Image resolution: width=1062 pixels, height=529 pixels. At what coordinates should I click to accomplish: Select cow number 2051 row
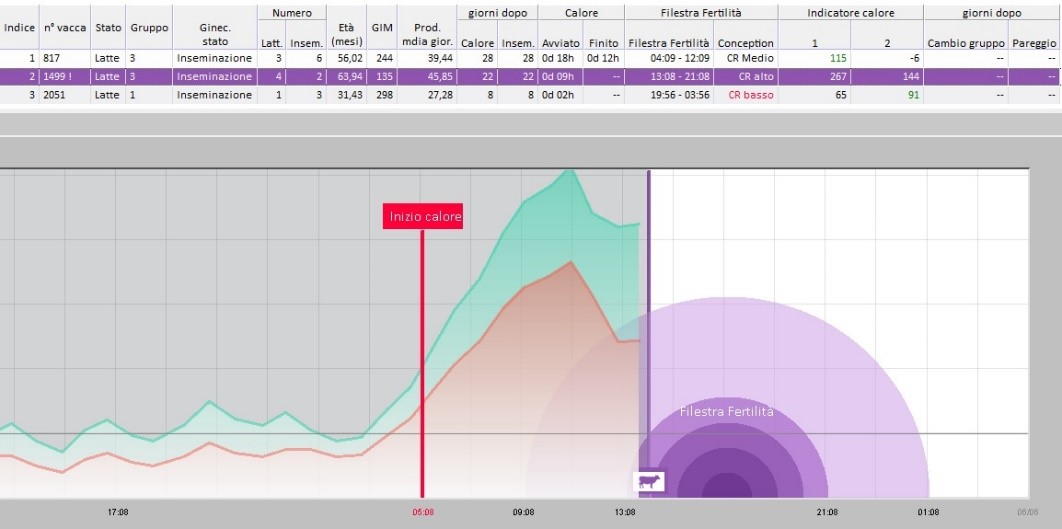click(x=530, y=95)
